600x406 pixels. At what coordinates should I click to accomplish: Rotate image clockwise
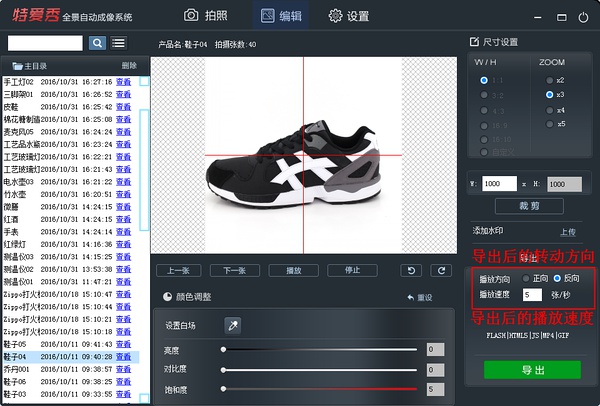click(x=441, y=271)
